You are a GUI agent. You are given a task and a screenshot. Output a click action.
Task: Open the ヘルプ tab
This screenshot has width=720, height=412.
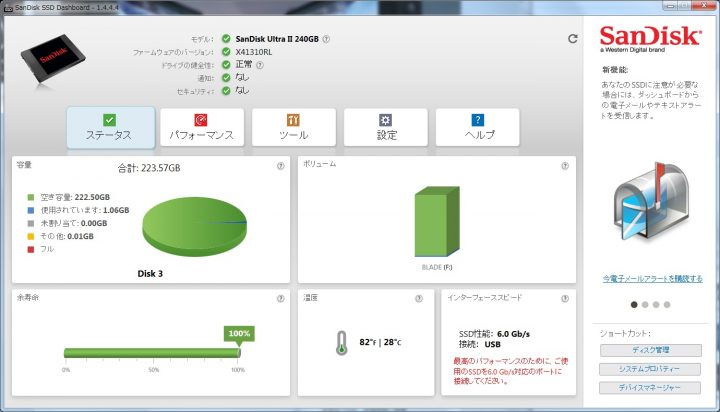pyautogui.click(x=478, y=128)
